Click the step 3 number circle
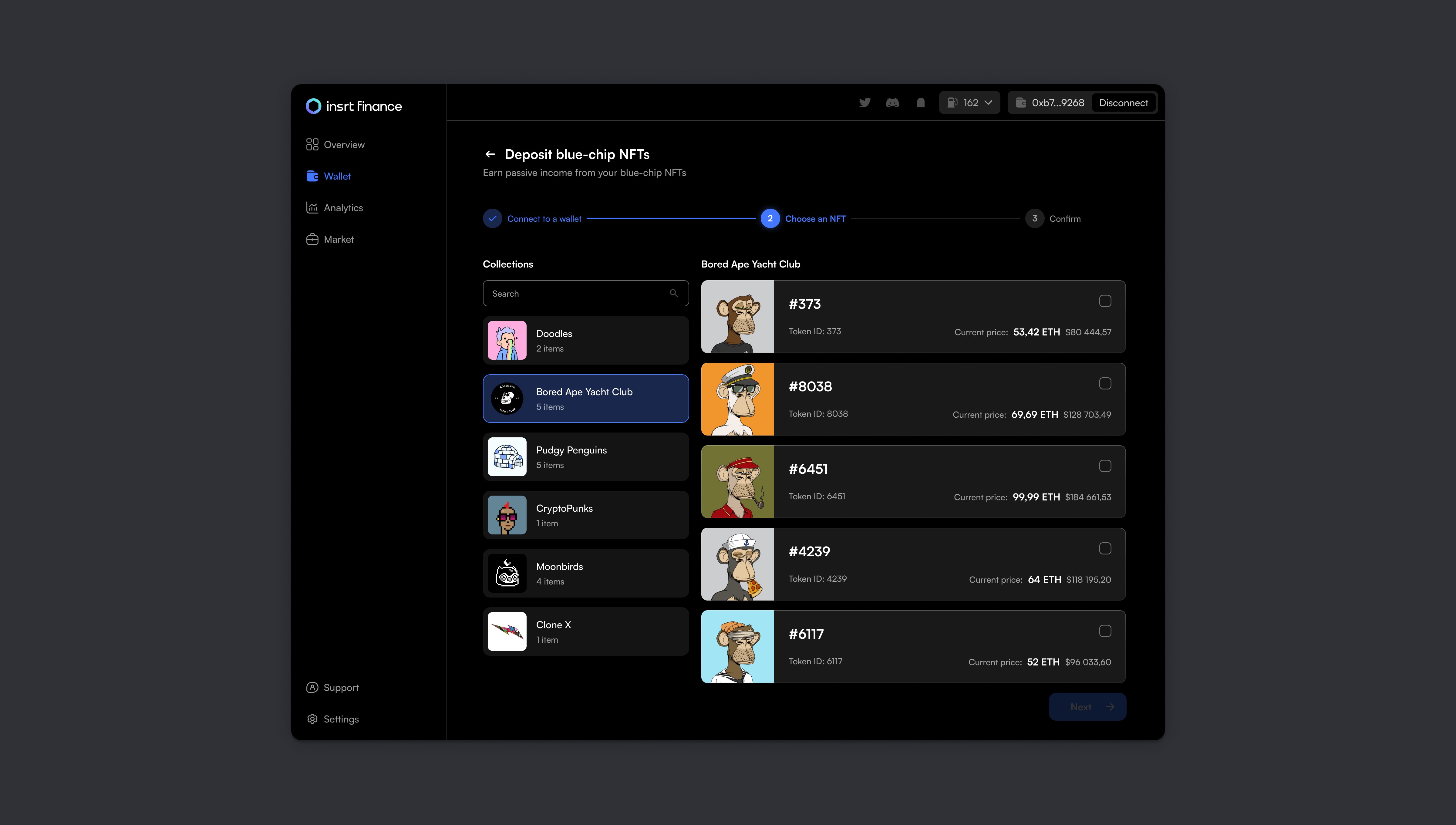Image resolution: width=1456 pixels, height=825 pixels. coord(1034,219)
